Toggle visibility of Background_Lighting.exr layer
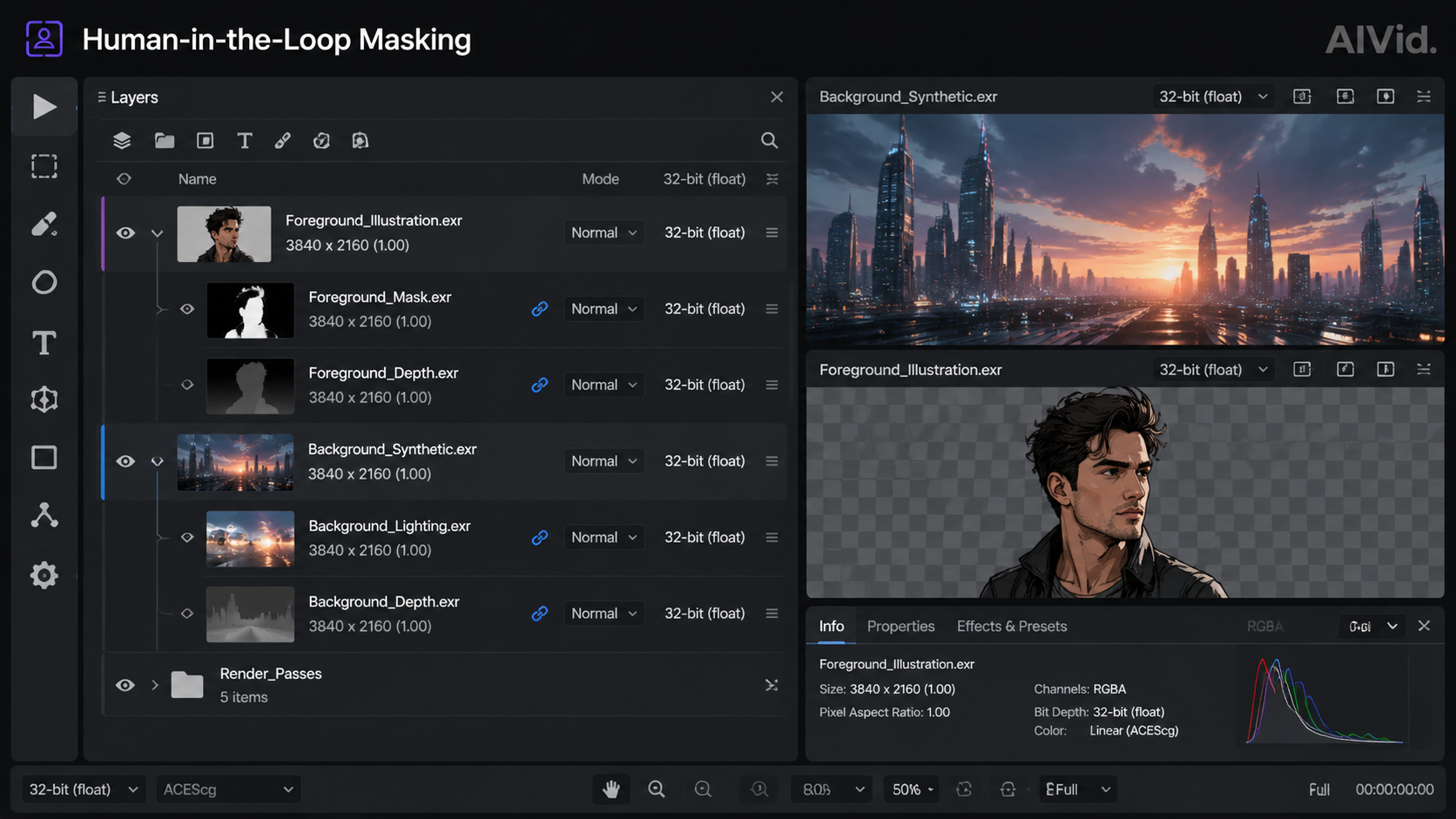 pos(187,538)
